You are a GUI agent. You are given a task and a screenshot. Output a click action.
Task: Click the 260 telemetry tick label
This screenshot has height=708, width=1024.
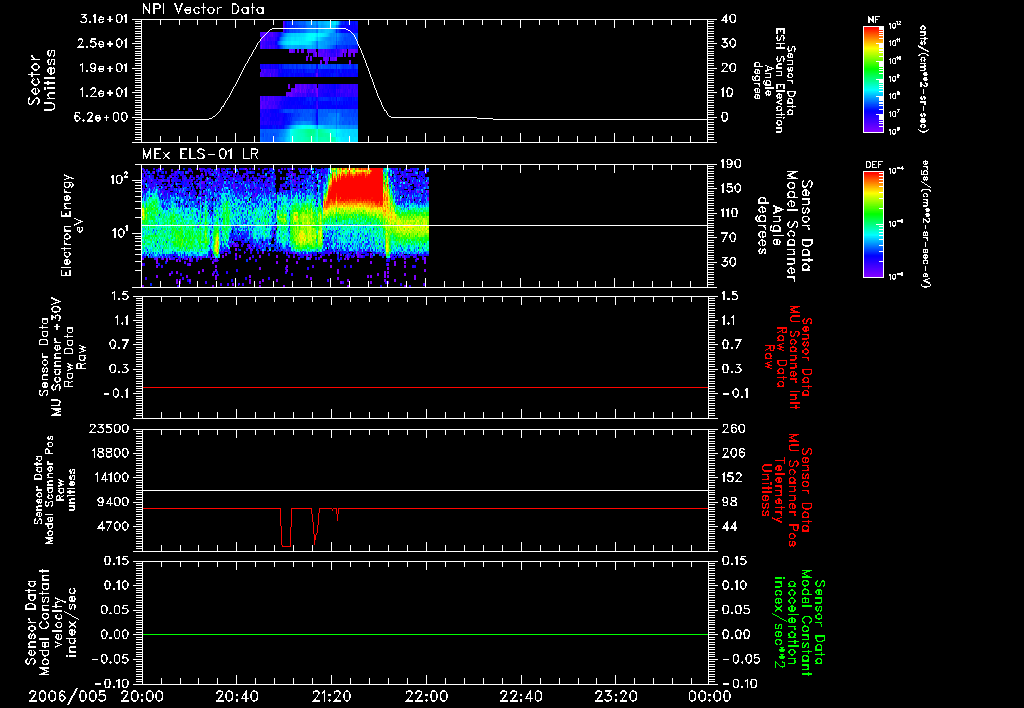coord(732,428)
